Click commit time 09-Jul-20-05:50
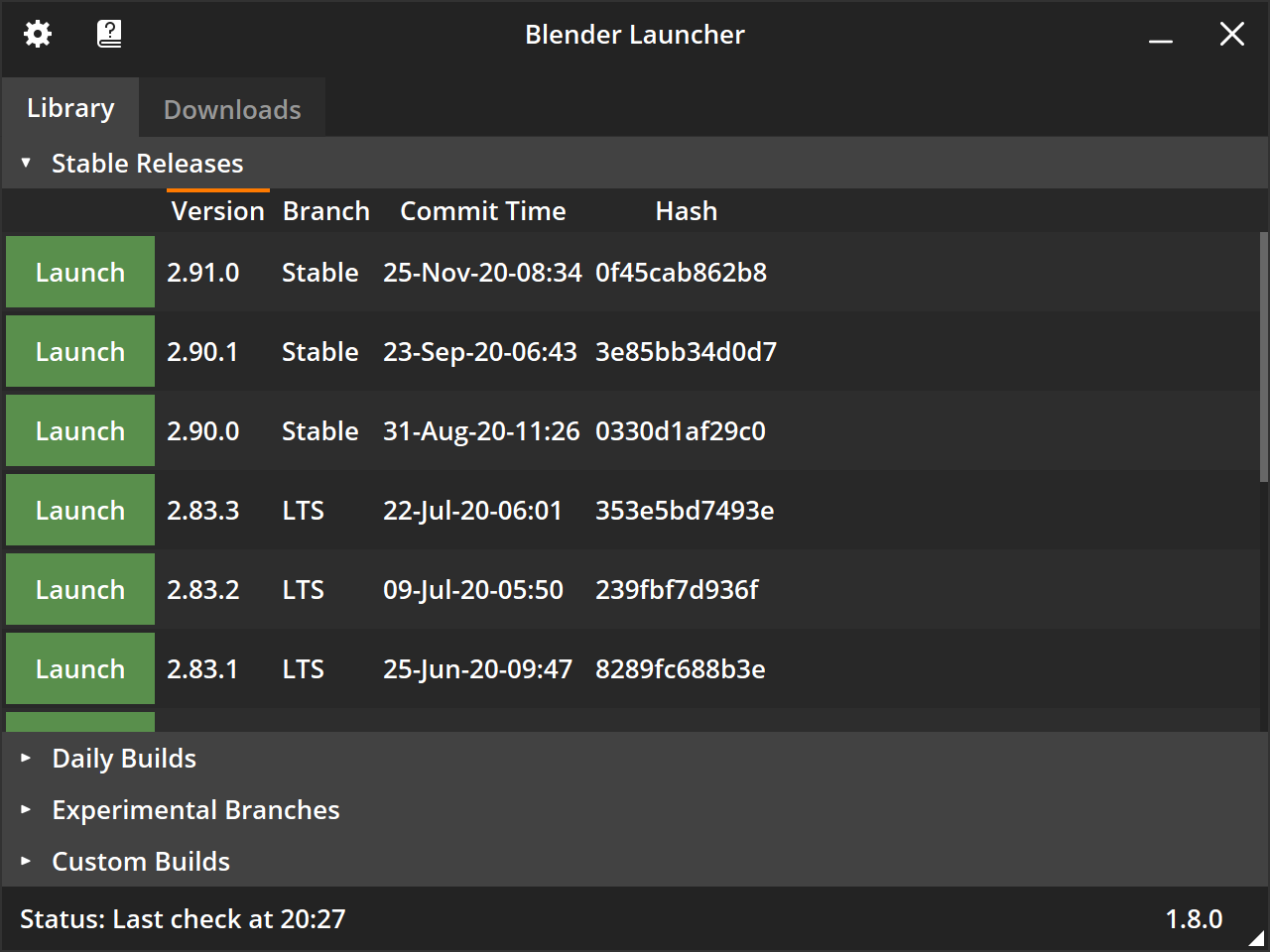1270x952 pixels. 473,590
